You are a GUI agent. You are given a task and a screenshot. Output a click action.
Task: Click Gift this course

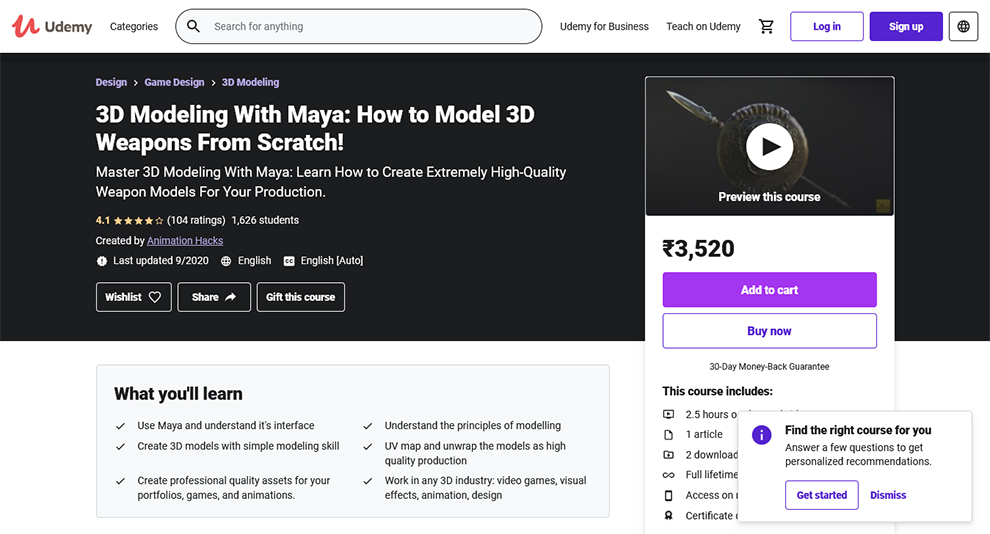click(301, 297)
